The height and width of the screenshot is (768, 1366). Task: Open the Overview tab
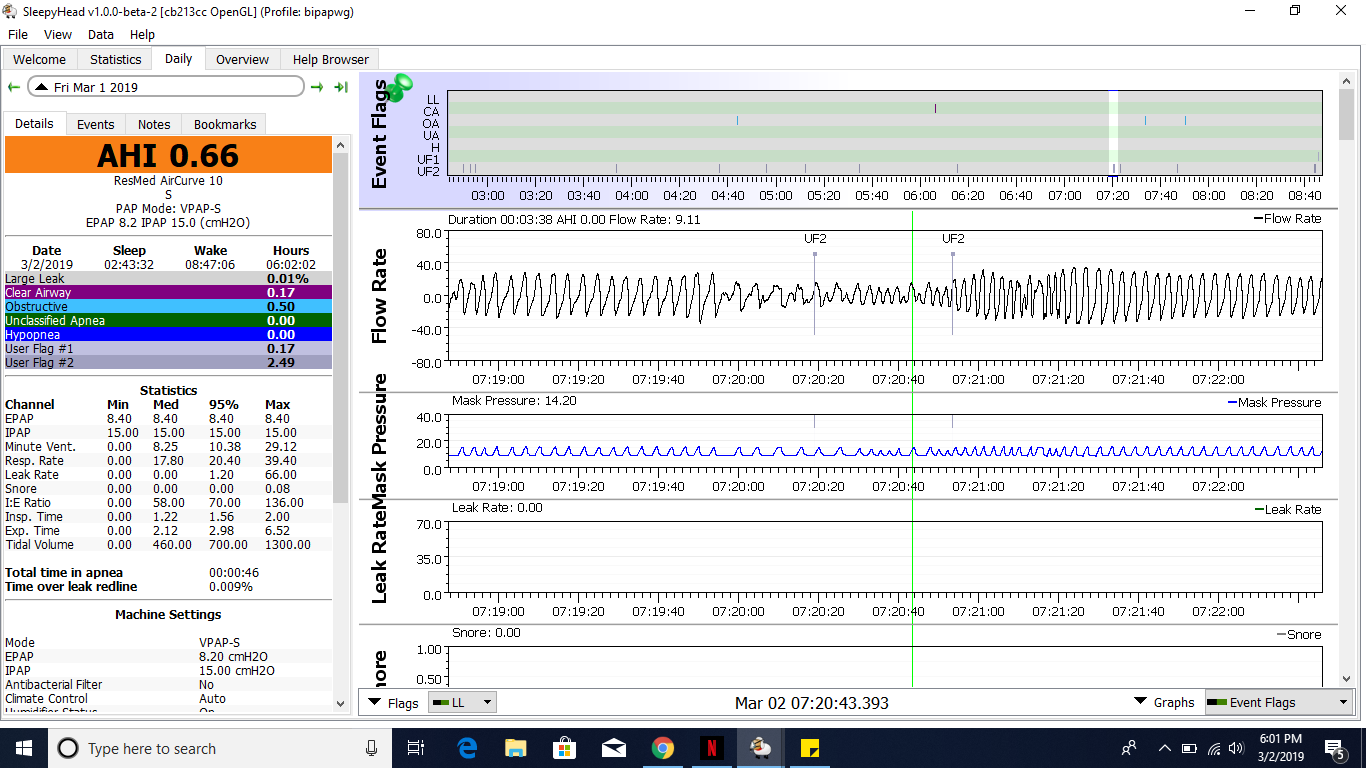(x=242, y=59)
